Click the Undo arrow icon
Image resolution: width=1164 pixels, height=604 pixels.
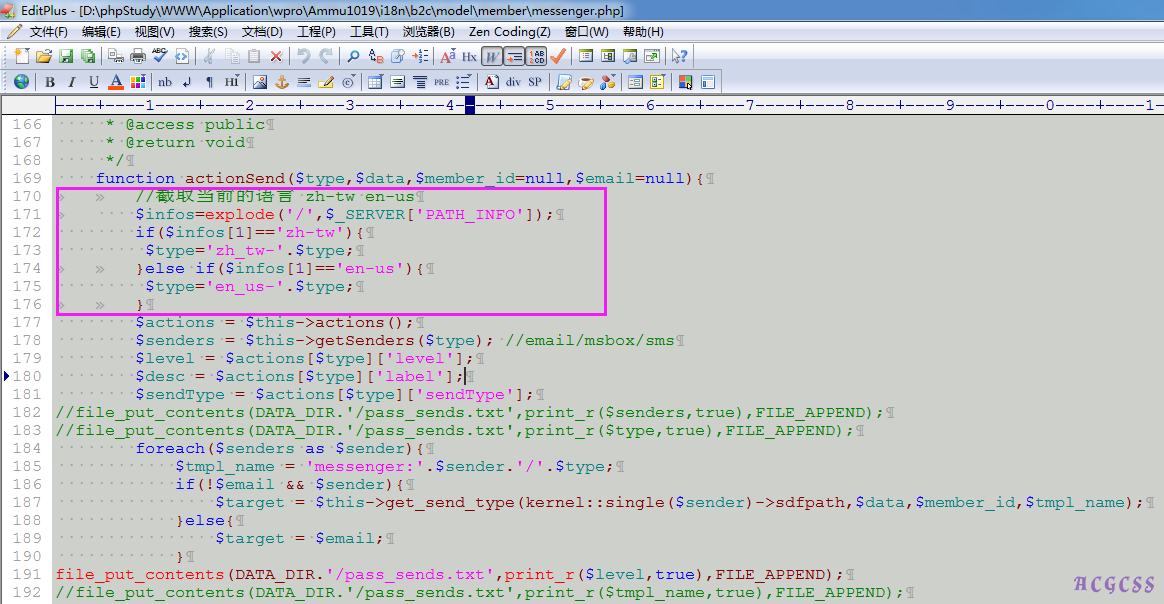pyautogui.click(x=304, y=56)
